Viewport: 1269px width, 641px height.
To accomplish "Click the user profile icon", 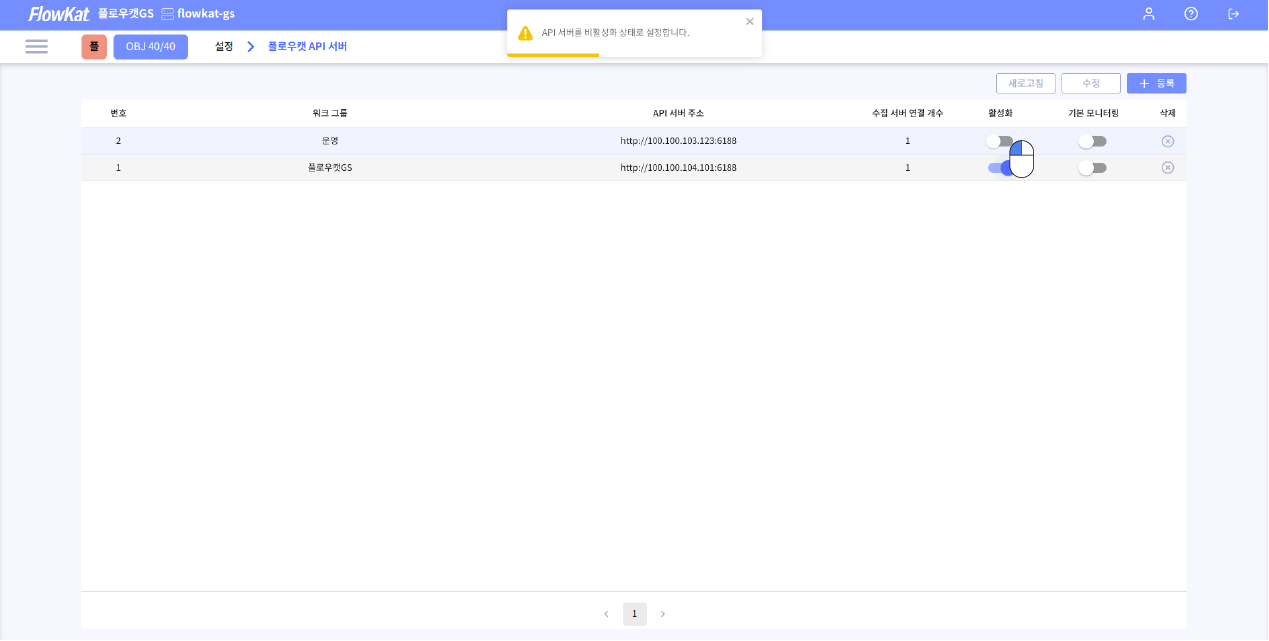I will point(1148,14).
